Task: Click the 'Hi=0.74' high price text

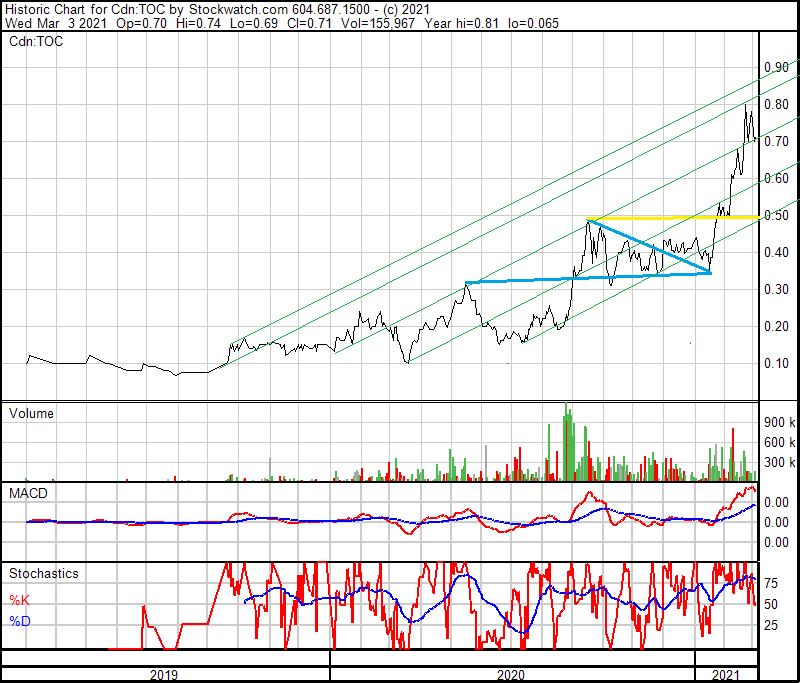Action: [198, 23]
